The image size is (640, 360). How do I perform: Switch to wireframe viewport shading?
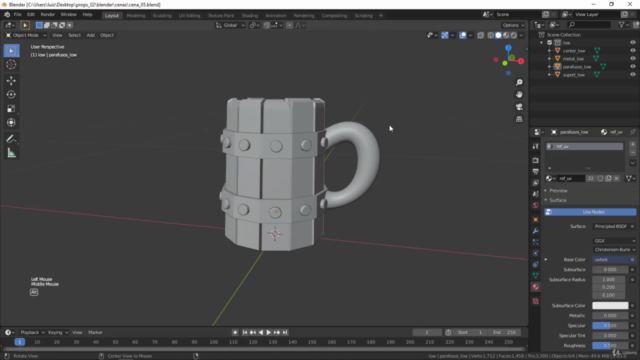(x=491, y=36)
